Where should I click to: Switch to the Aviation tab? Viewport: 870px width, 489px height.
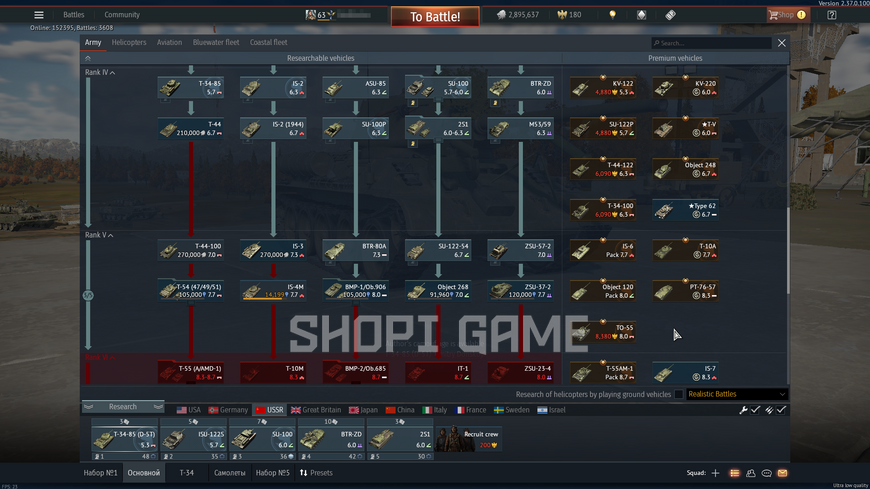pyautogui.click(x=169, y=42)
